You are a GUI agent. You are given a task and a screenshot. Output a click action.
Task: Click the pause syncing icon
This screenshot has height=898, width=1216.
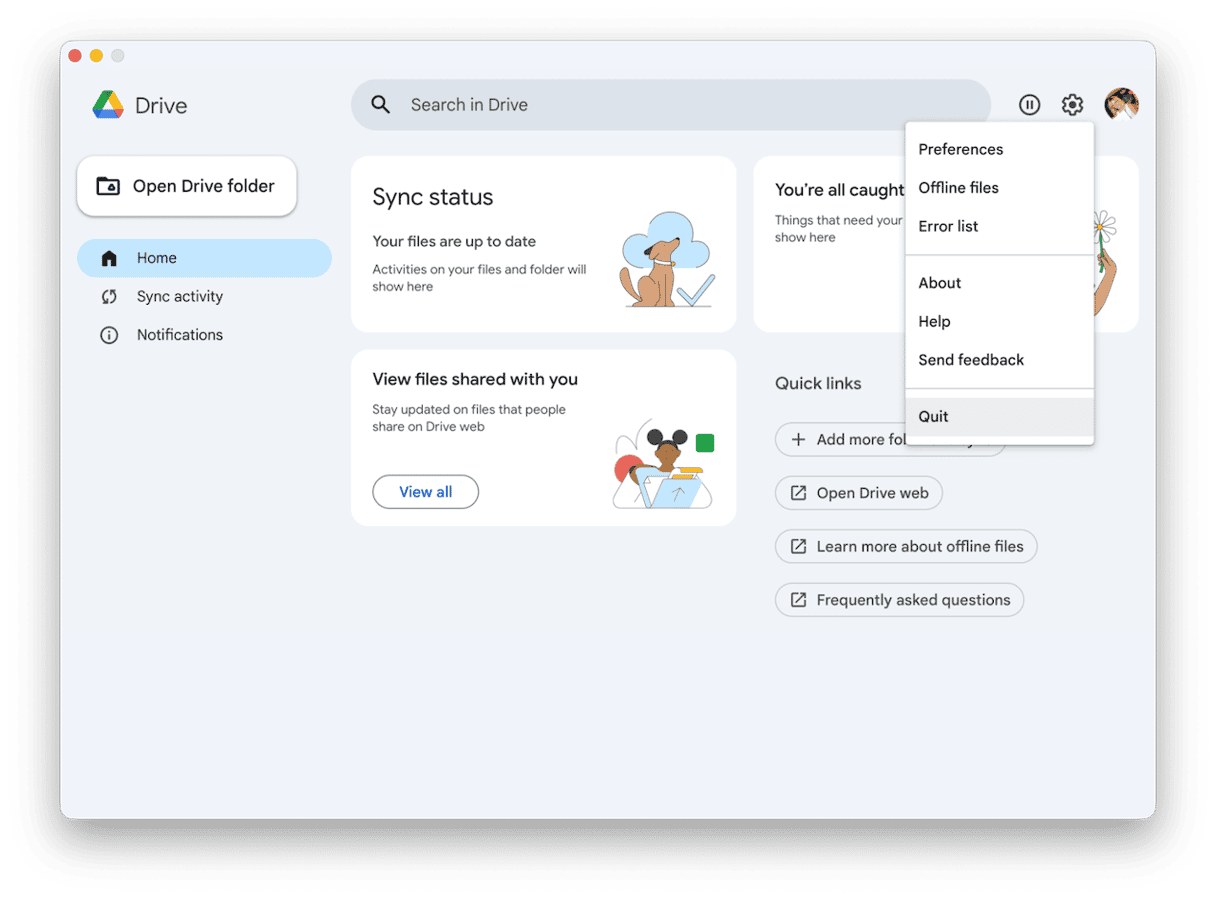click(x=1029, y=105)
